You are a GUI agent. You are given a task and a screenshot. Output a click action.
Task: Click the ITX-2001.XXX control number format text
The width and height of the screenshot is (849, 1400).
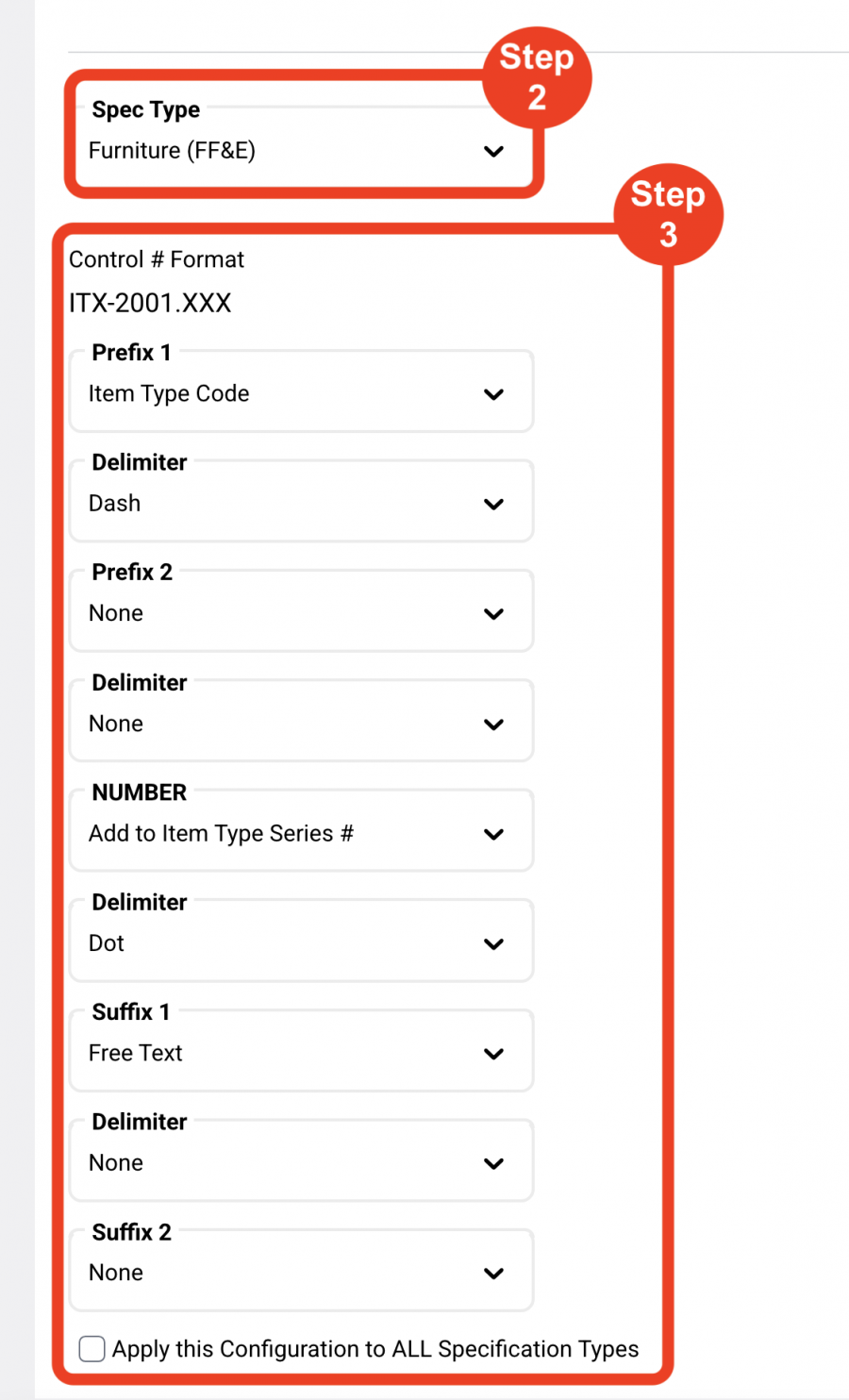pos(150,303)
